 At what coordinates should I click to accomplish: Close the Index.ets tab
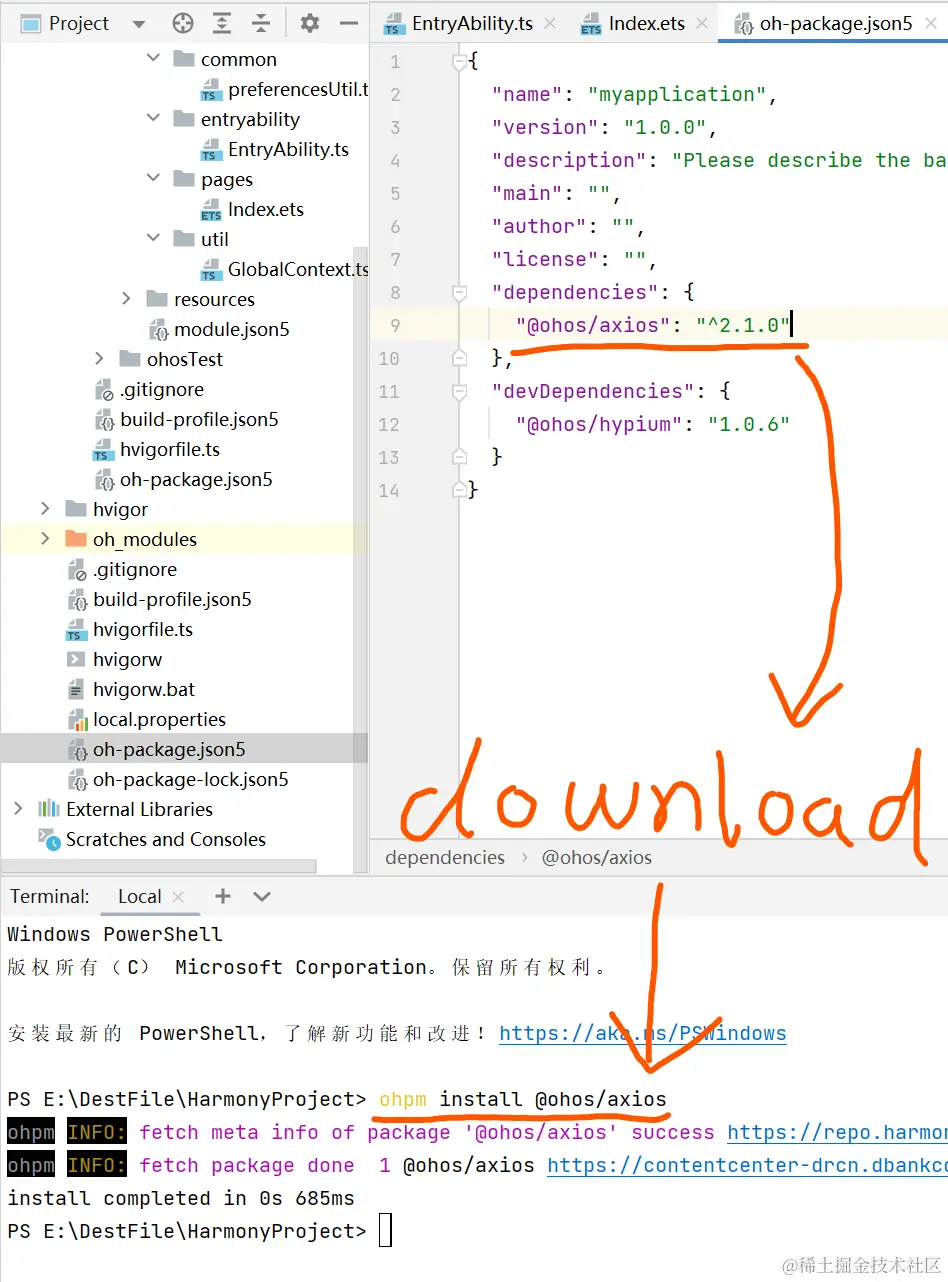pyautogui.click(x=702, y=24)
